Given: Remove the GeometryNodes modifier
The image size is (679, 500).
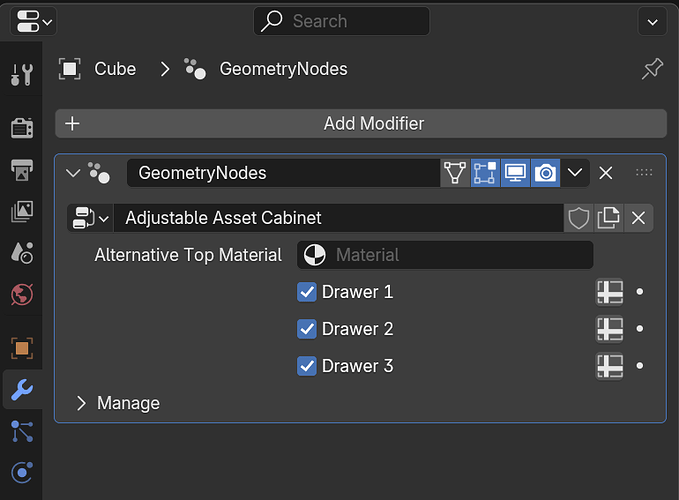Looking at the screenshot, I should [605, 173].
